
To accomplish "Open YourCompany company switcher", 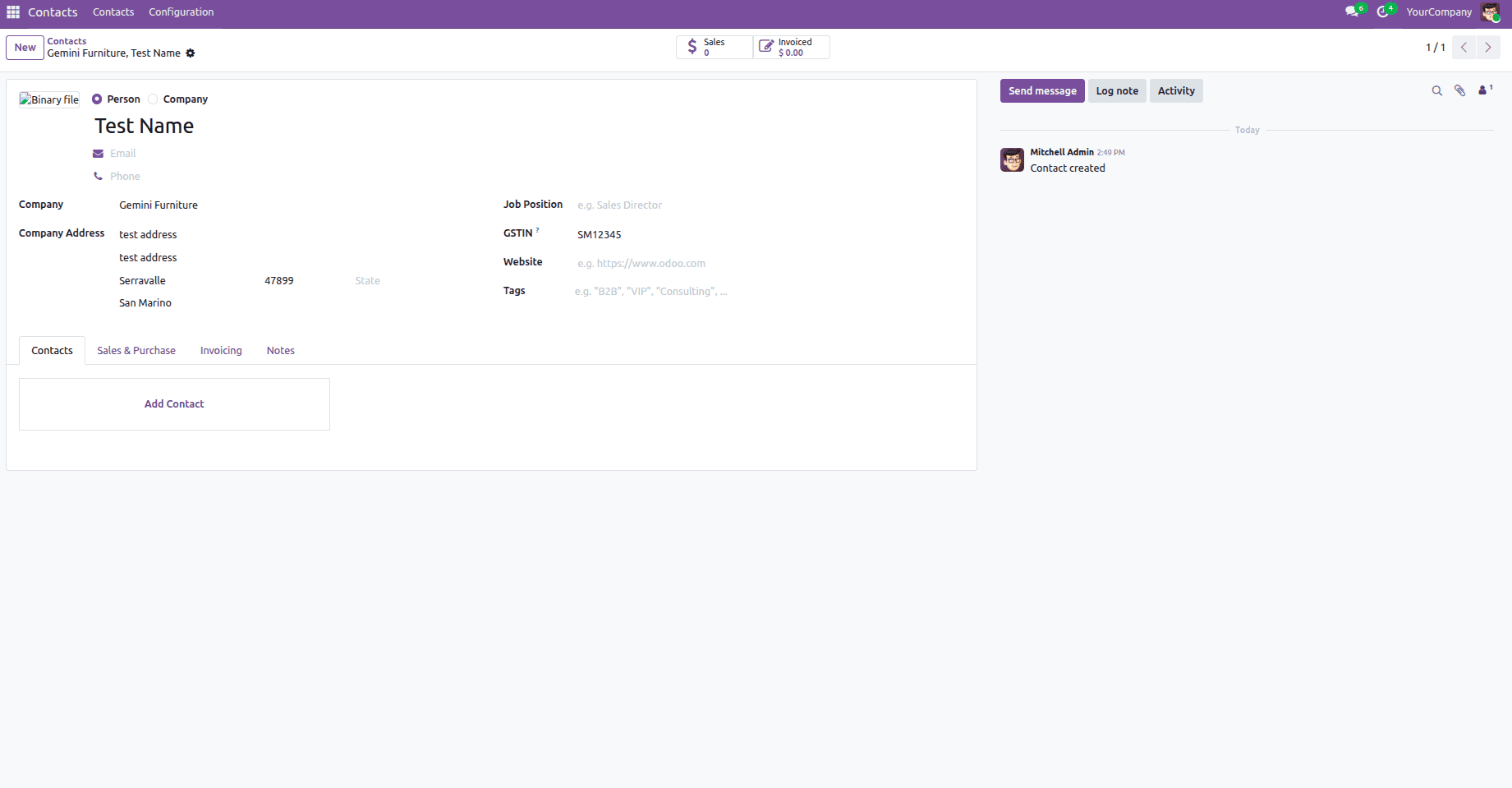I will tap(1439, 12).
